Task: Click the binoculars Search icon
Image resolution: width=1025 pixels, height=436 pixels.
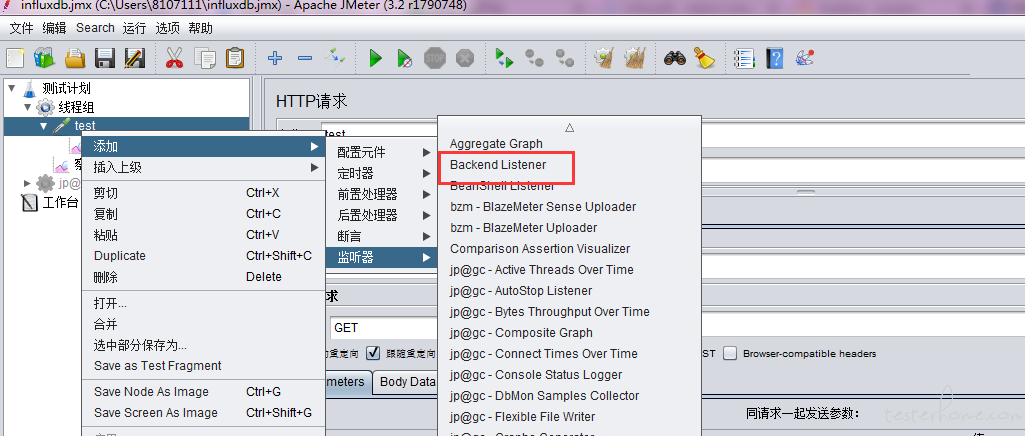Action: pos(675,59)
